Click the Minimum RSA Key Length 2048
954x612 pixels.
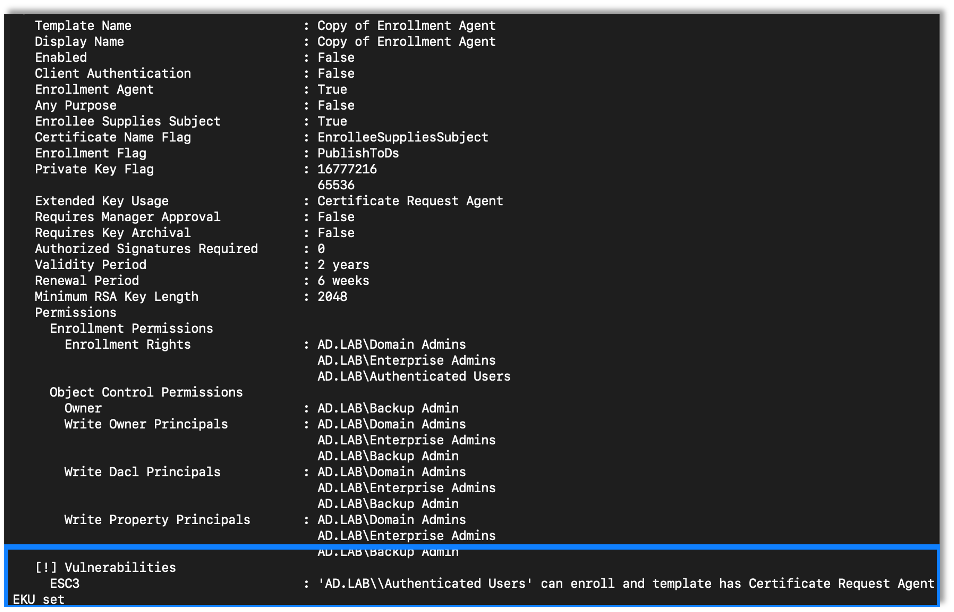332,297
